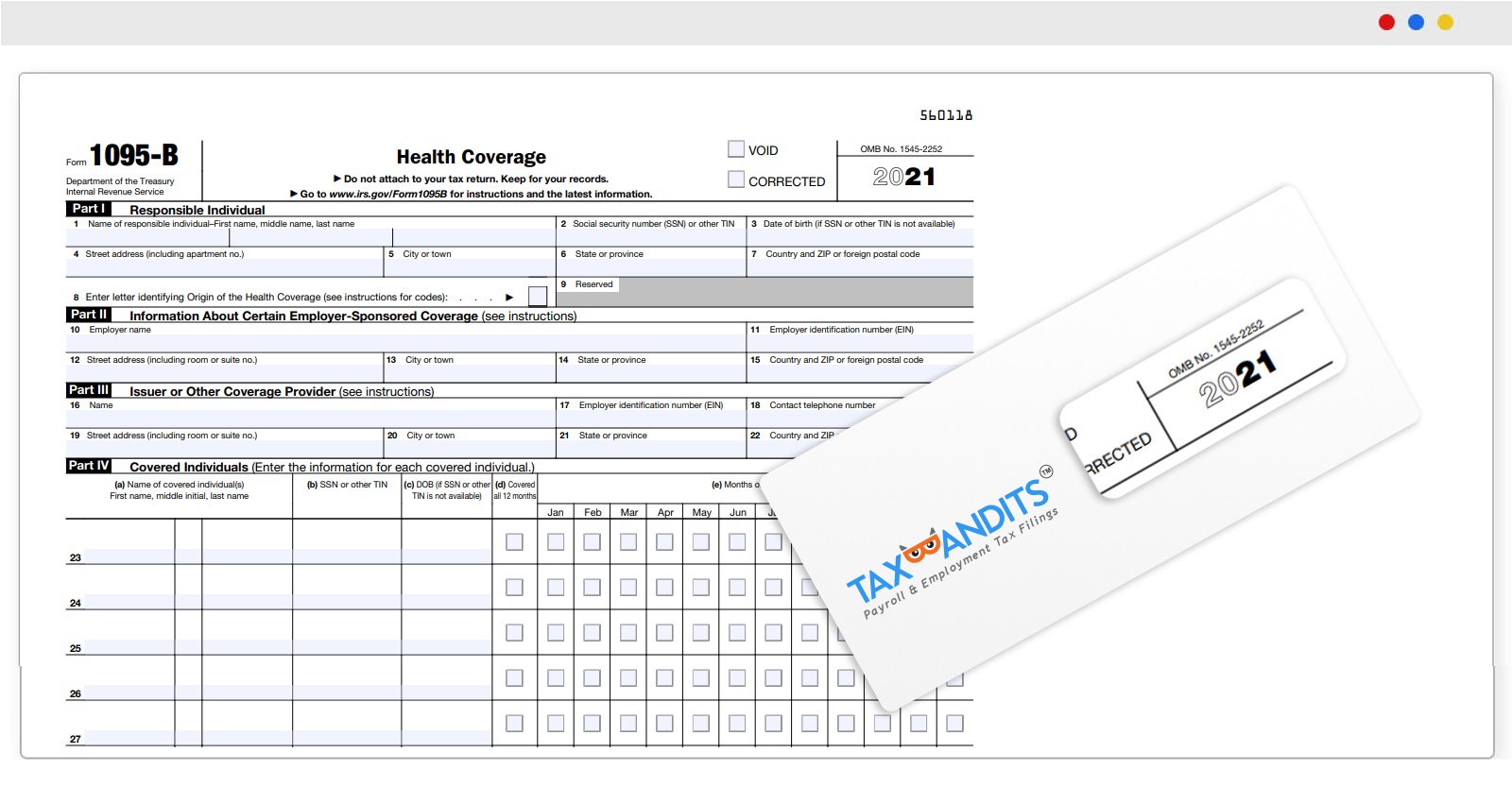Click the 'Part I' section label
The width and height of the screenshot is (1512, 787).
tap(89, 209)
